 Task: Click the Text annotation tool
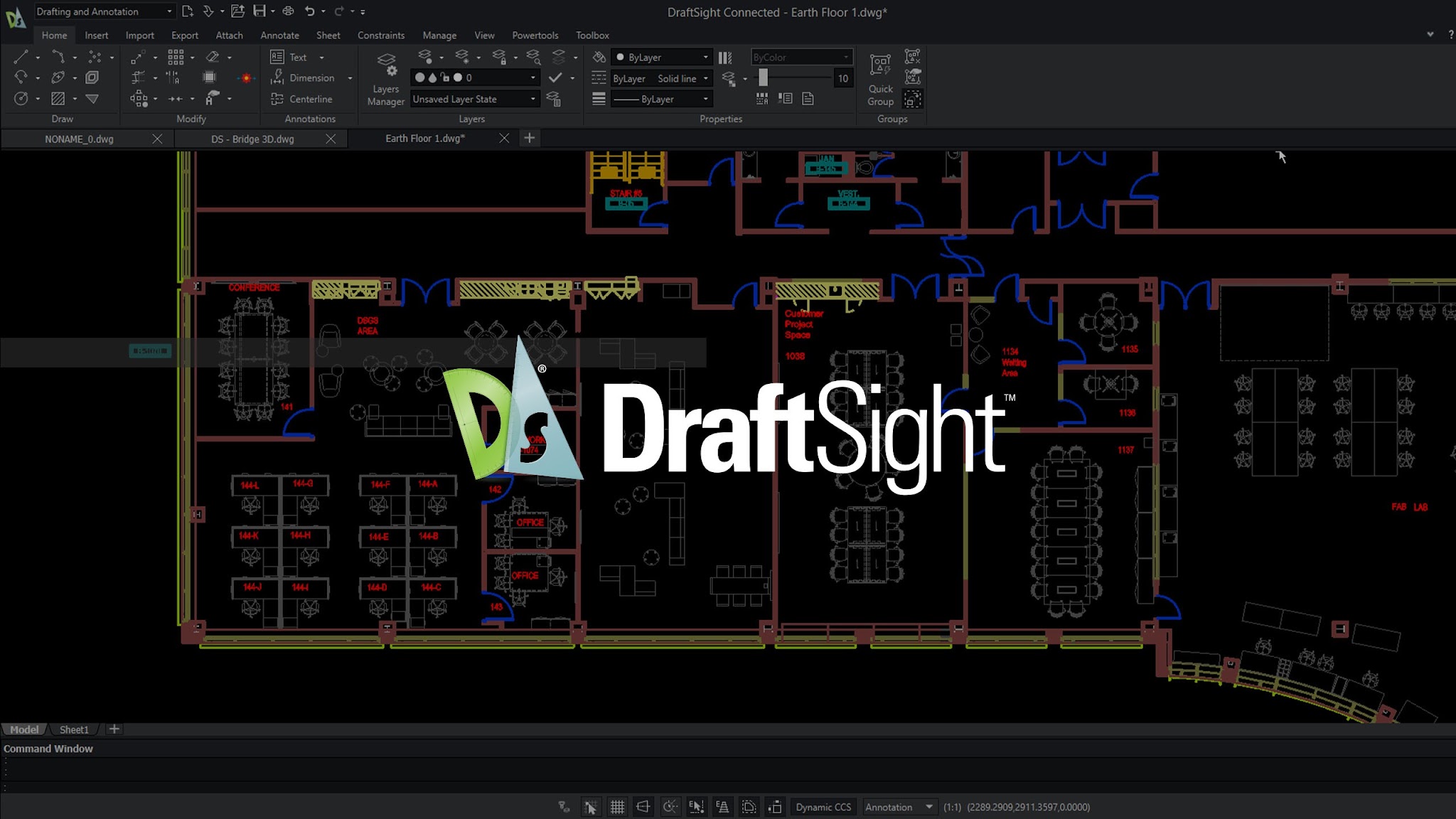[289, 57]
